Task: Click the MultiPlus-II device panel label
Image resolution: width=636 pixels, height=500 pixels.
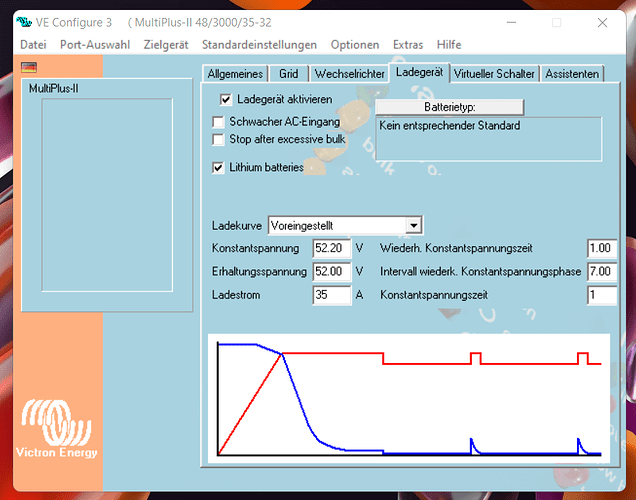Action: coord(54,88)
